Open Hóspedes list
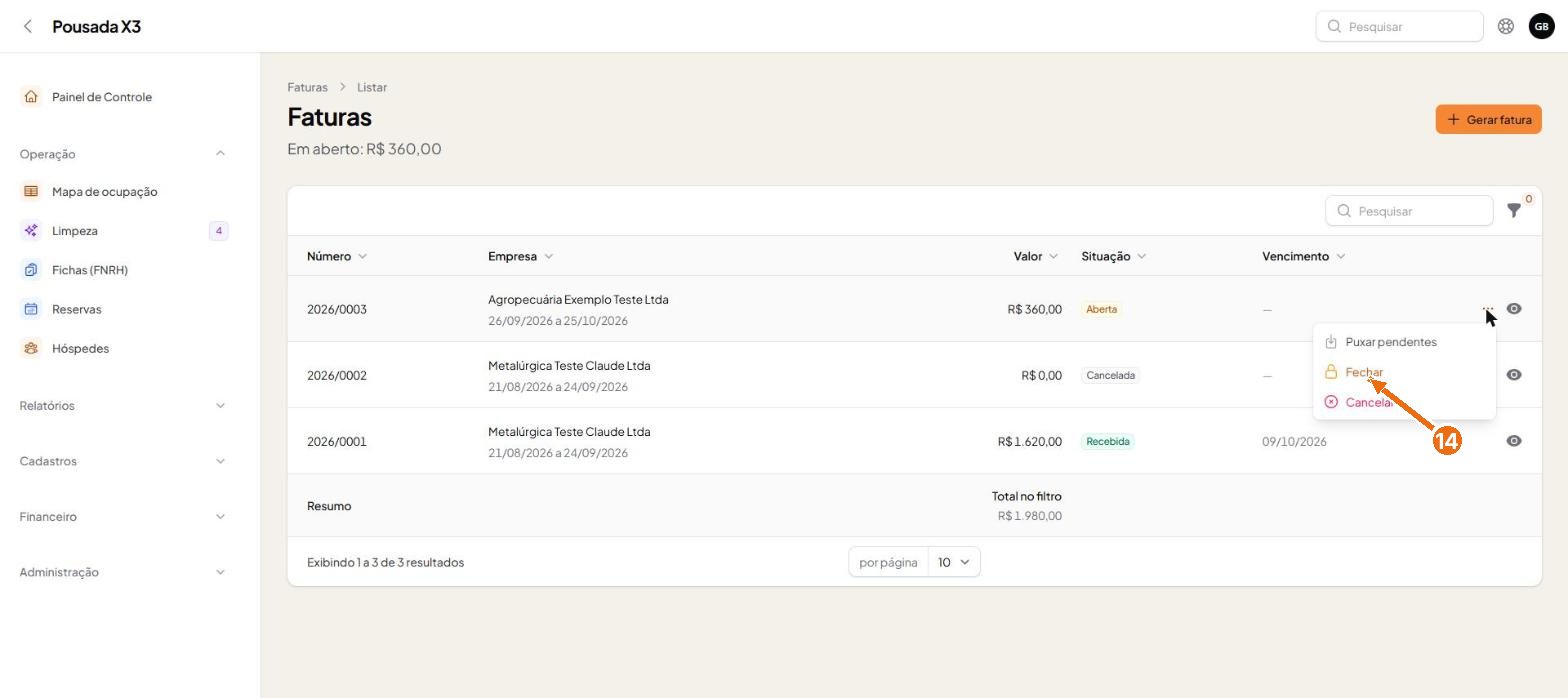The width and height of the screenshot is (1568, 698). click(80, 348)
